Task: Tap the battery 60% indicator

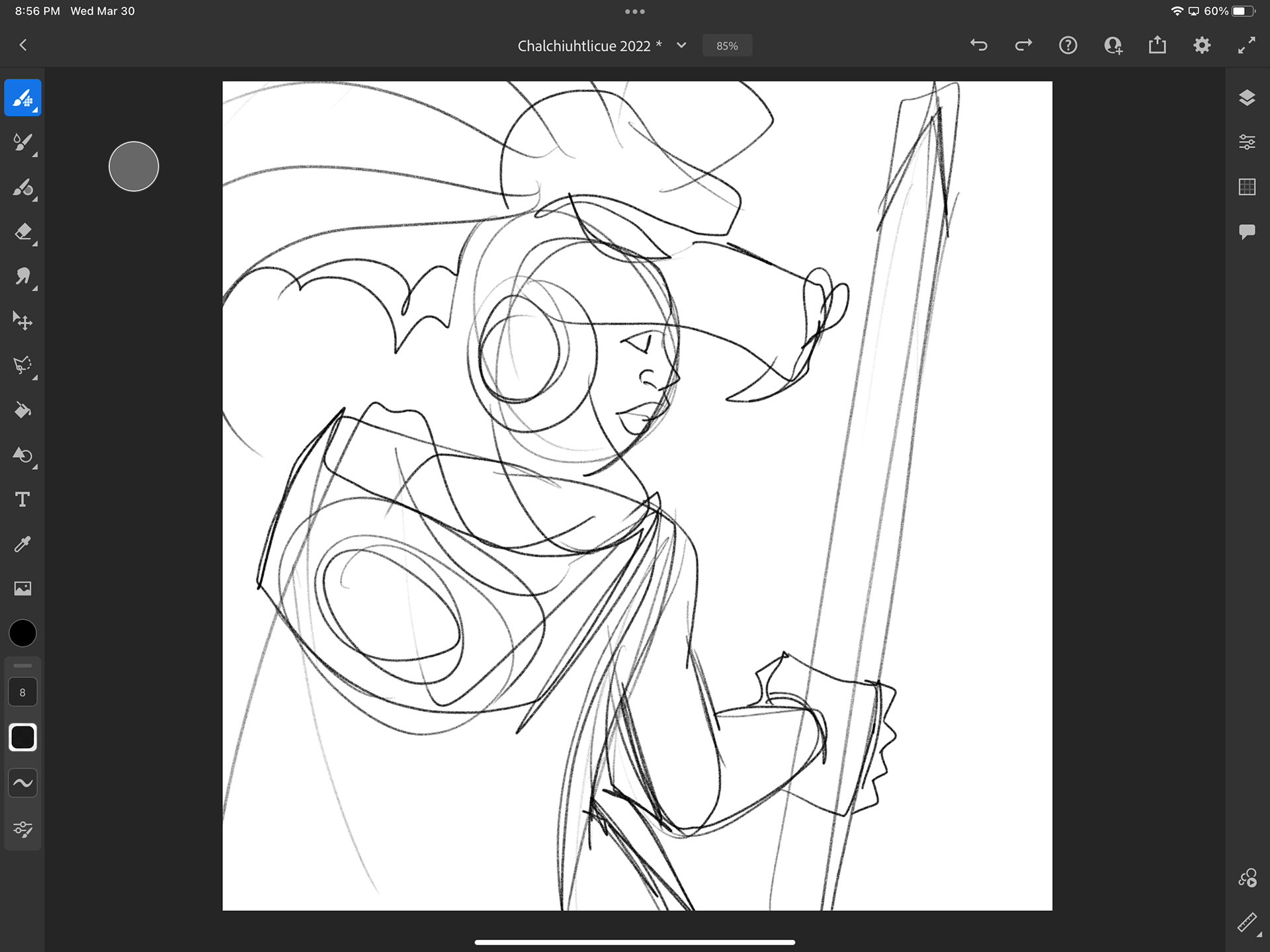Action: coord(1229,11)
